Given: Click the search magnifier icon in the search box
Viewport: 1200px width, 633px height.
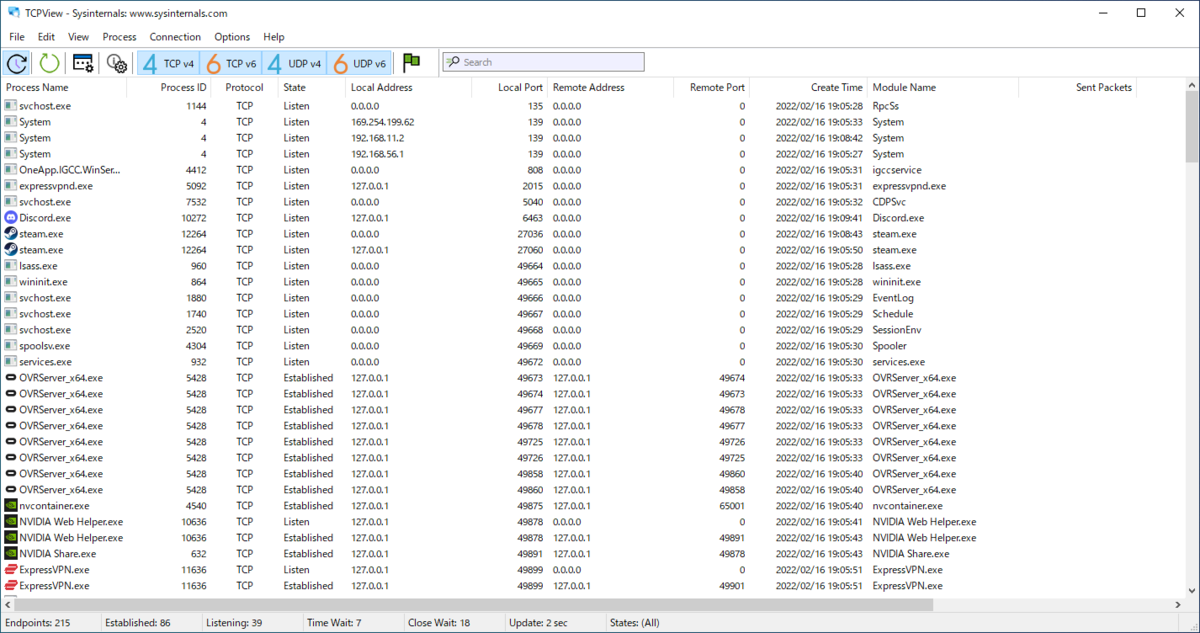Looking at the screenshot, I should (x=453, y=62).
